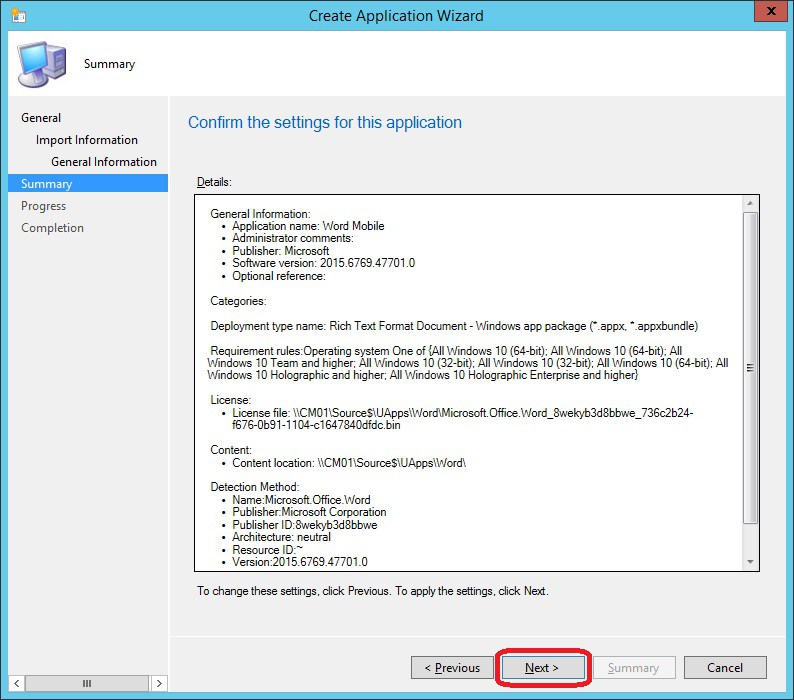
Task: Click the 'Name:Microsoft.Office.Word' detection line
Action: coord(301,500)
